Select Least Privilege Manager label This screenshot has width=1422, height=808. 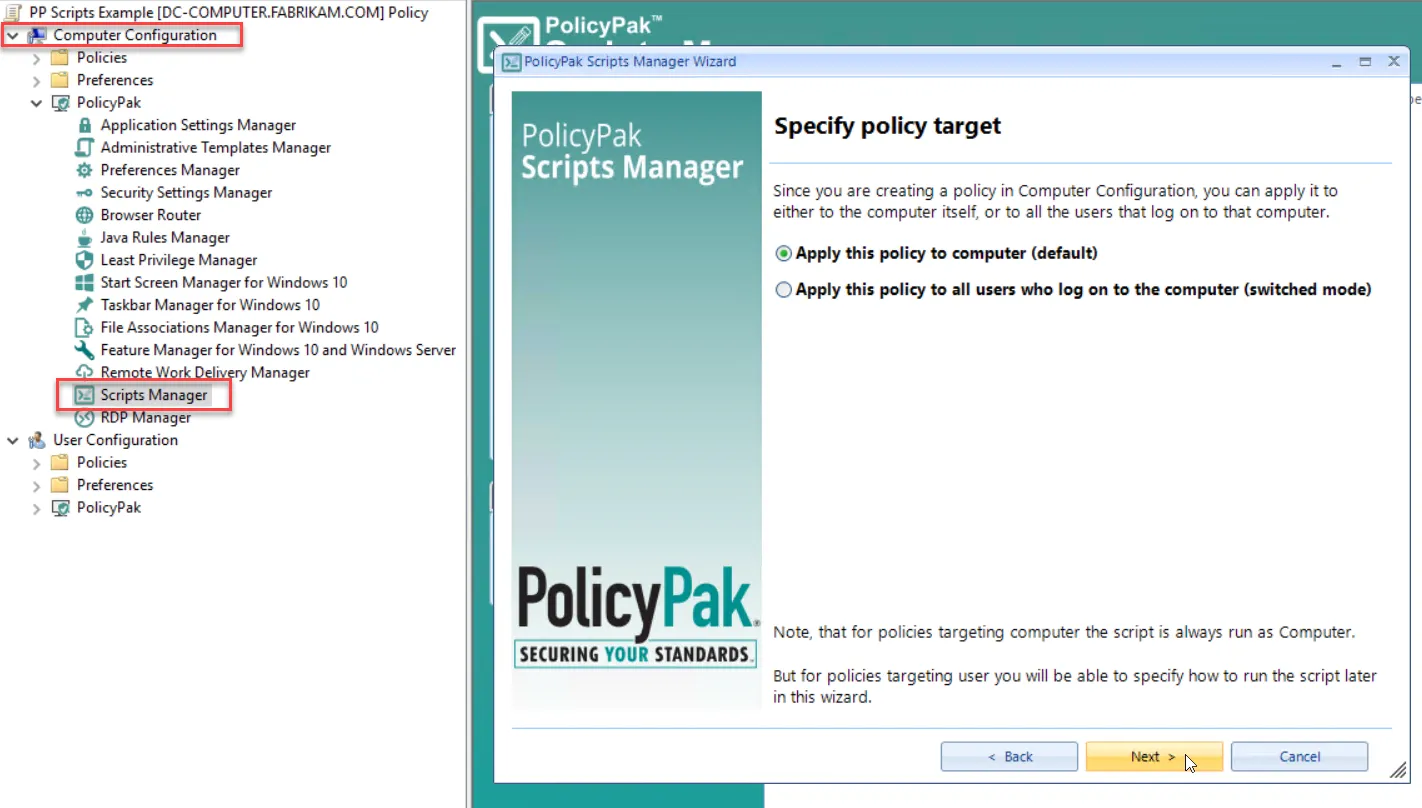[x=179, y=260]
